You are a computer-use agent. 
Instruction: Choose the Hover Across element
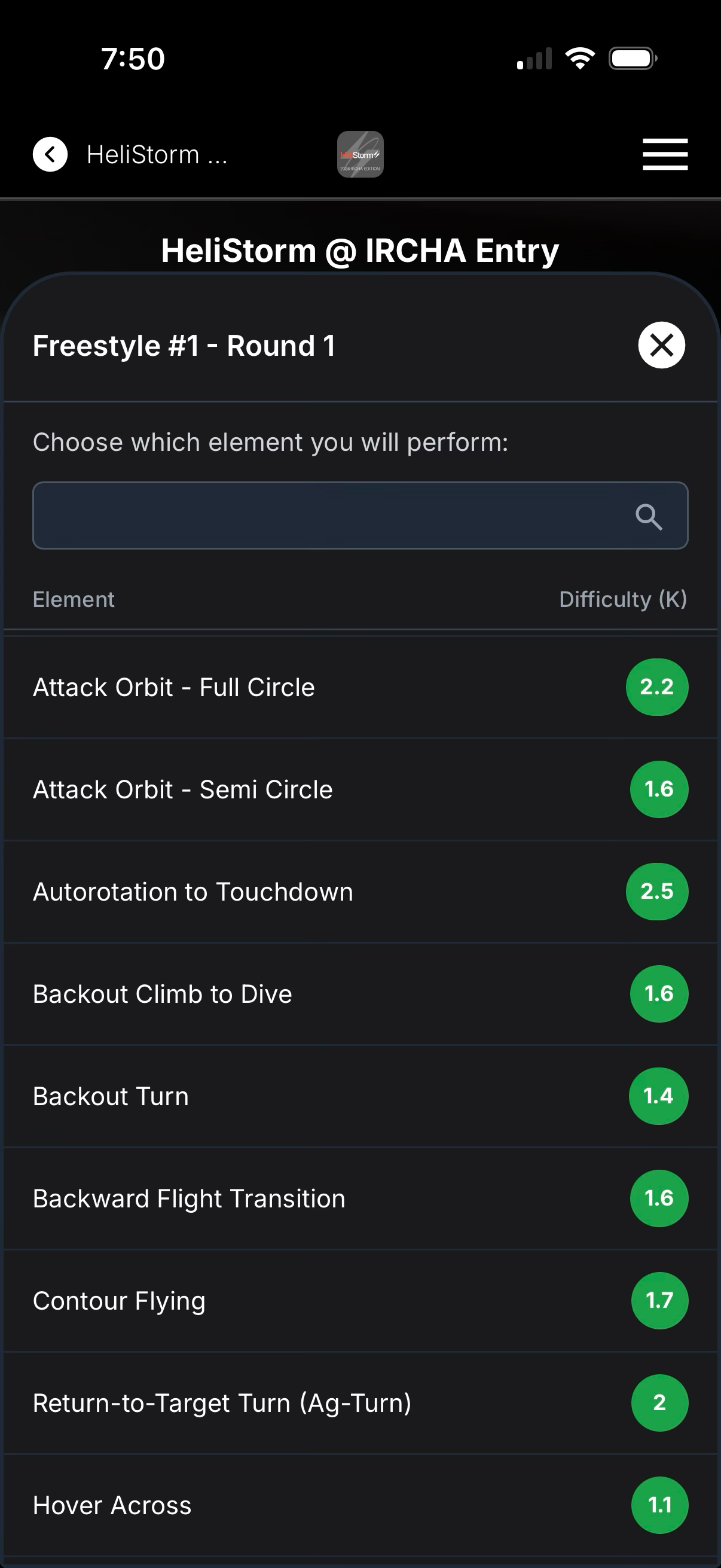tap(360, 1505)
